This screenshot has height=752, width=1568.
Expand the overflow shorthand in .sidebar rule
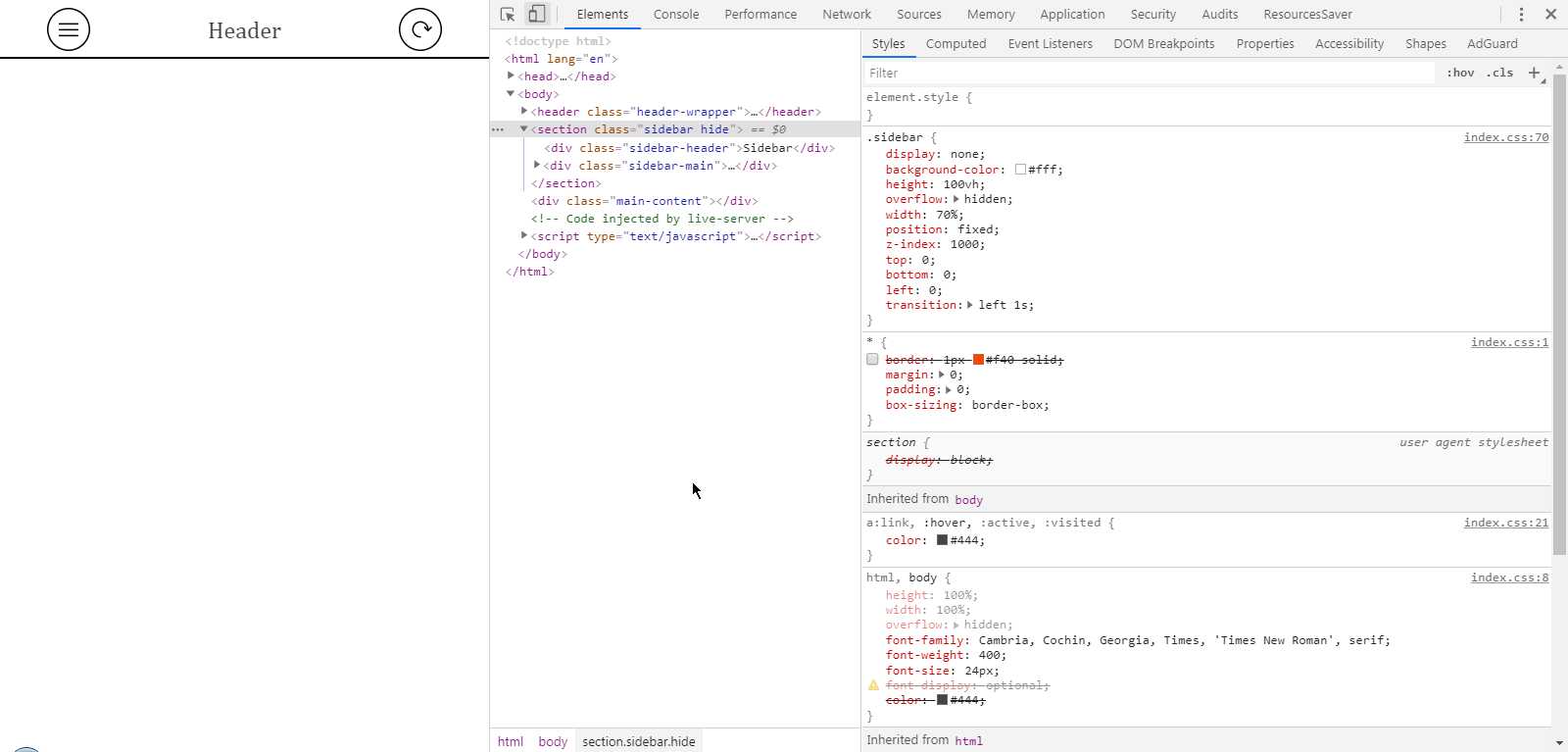(x=956, y=199)
